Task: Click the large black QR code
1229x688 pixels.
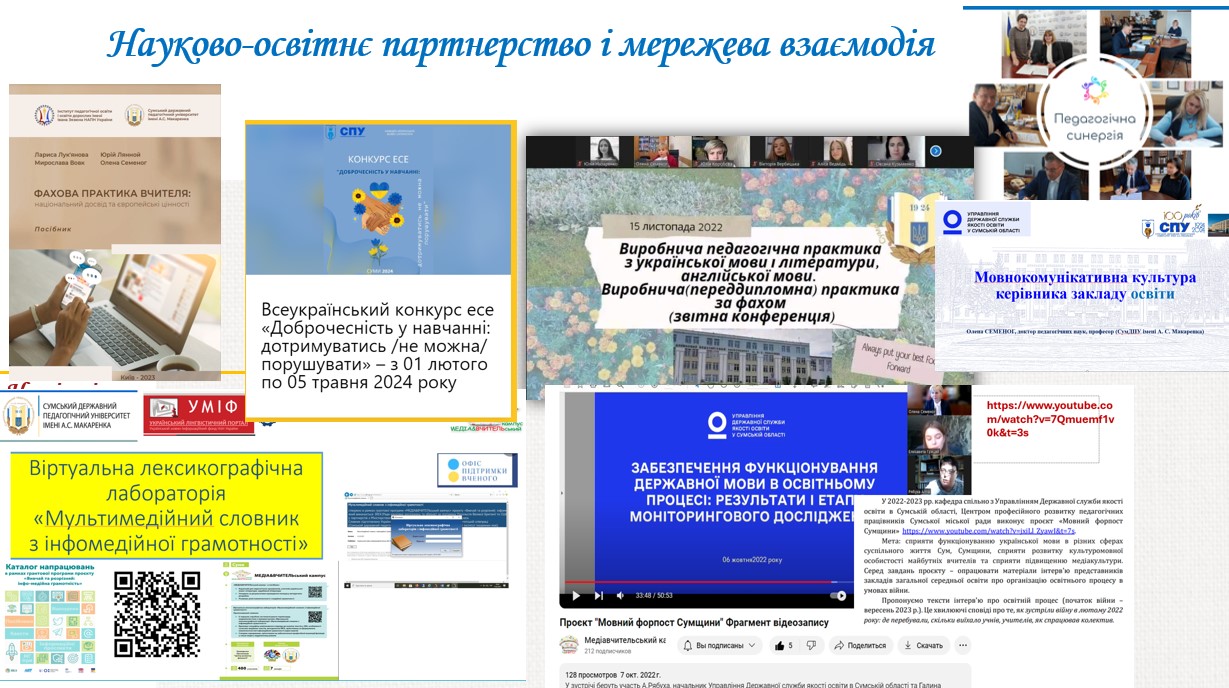Action: point(157,614)
